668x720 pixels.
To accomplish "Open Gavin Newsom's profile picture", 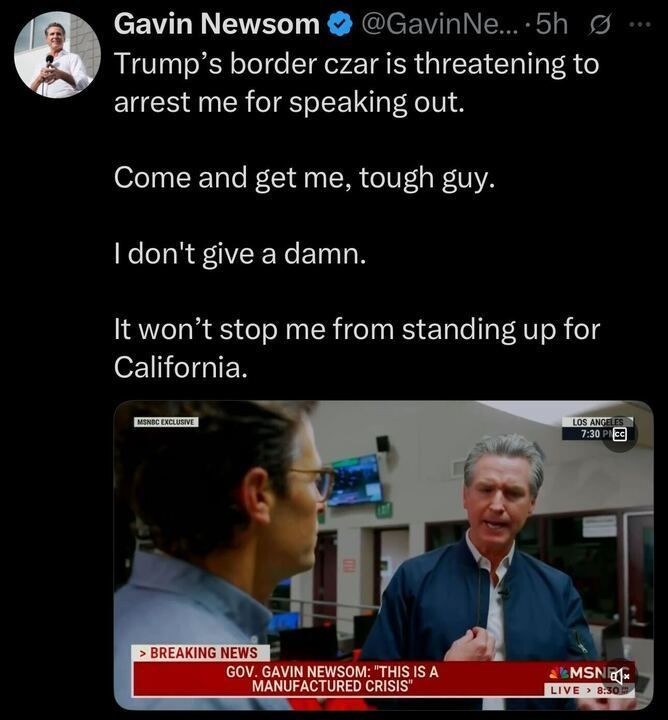I will (57, 55).
